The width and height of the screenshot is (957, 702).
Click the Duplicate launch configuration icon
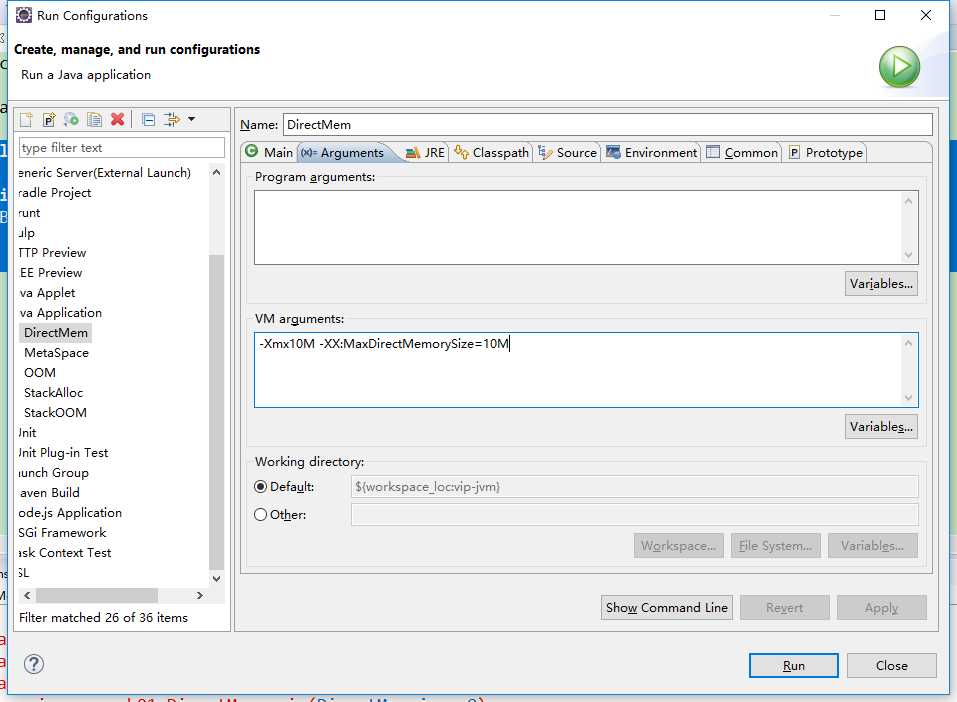(94, 120)
